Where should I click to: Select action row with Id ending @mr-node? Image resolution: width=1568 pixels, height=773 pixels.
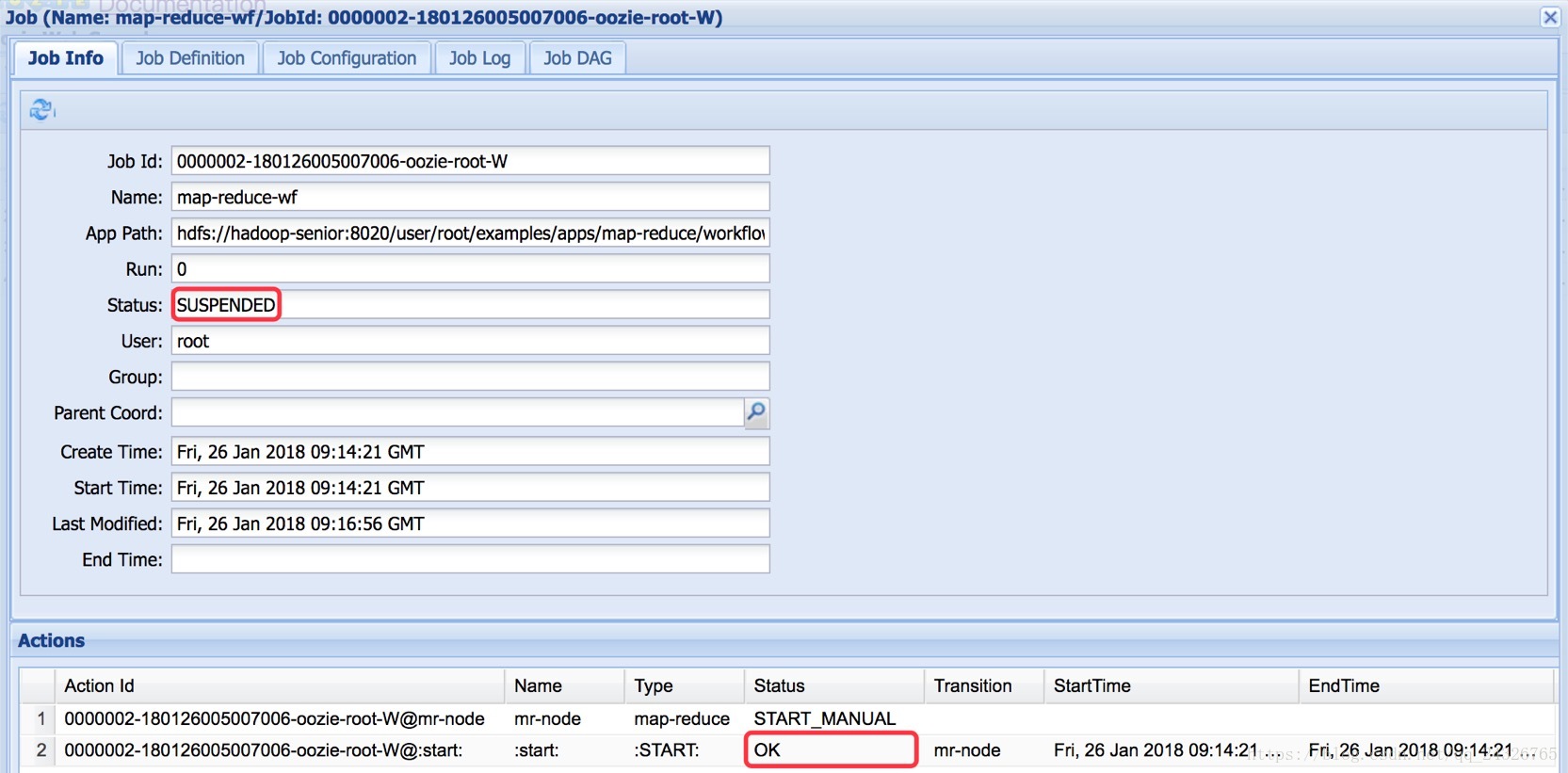point(786,718)
